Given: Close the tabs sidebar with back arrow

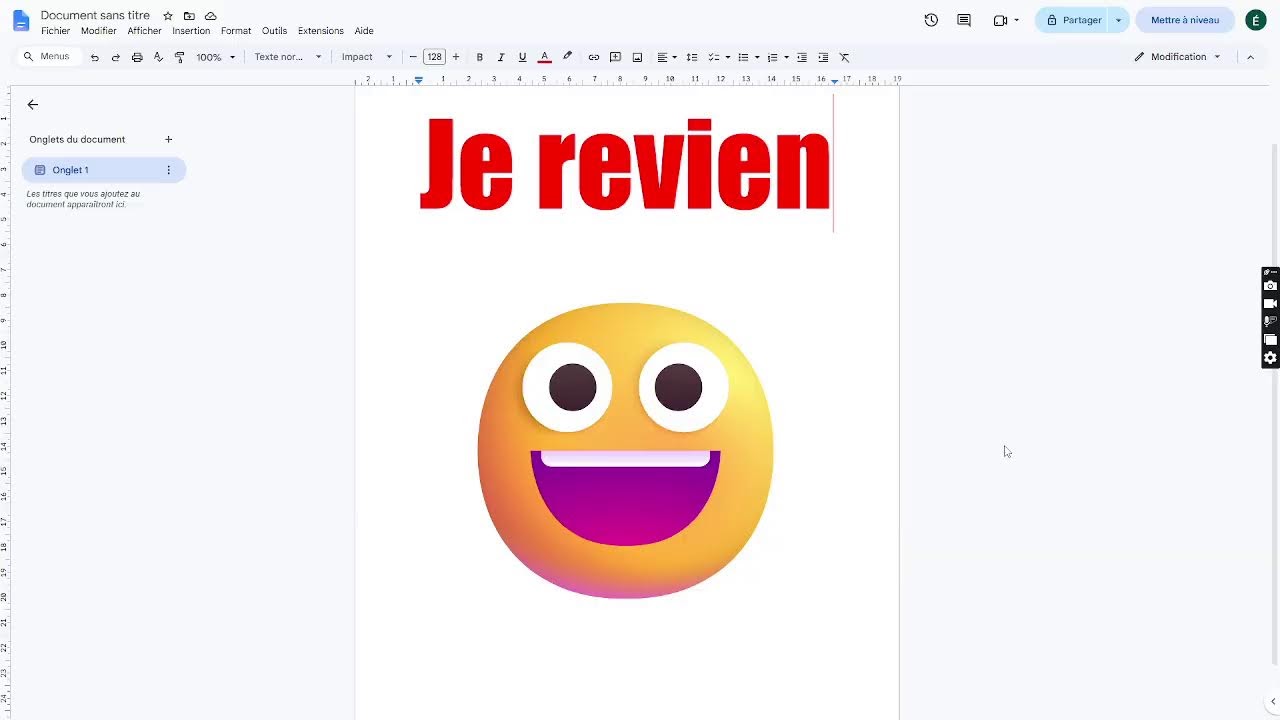Looking at the screenshot, I should click(x=33, y=104).
